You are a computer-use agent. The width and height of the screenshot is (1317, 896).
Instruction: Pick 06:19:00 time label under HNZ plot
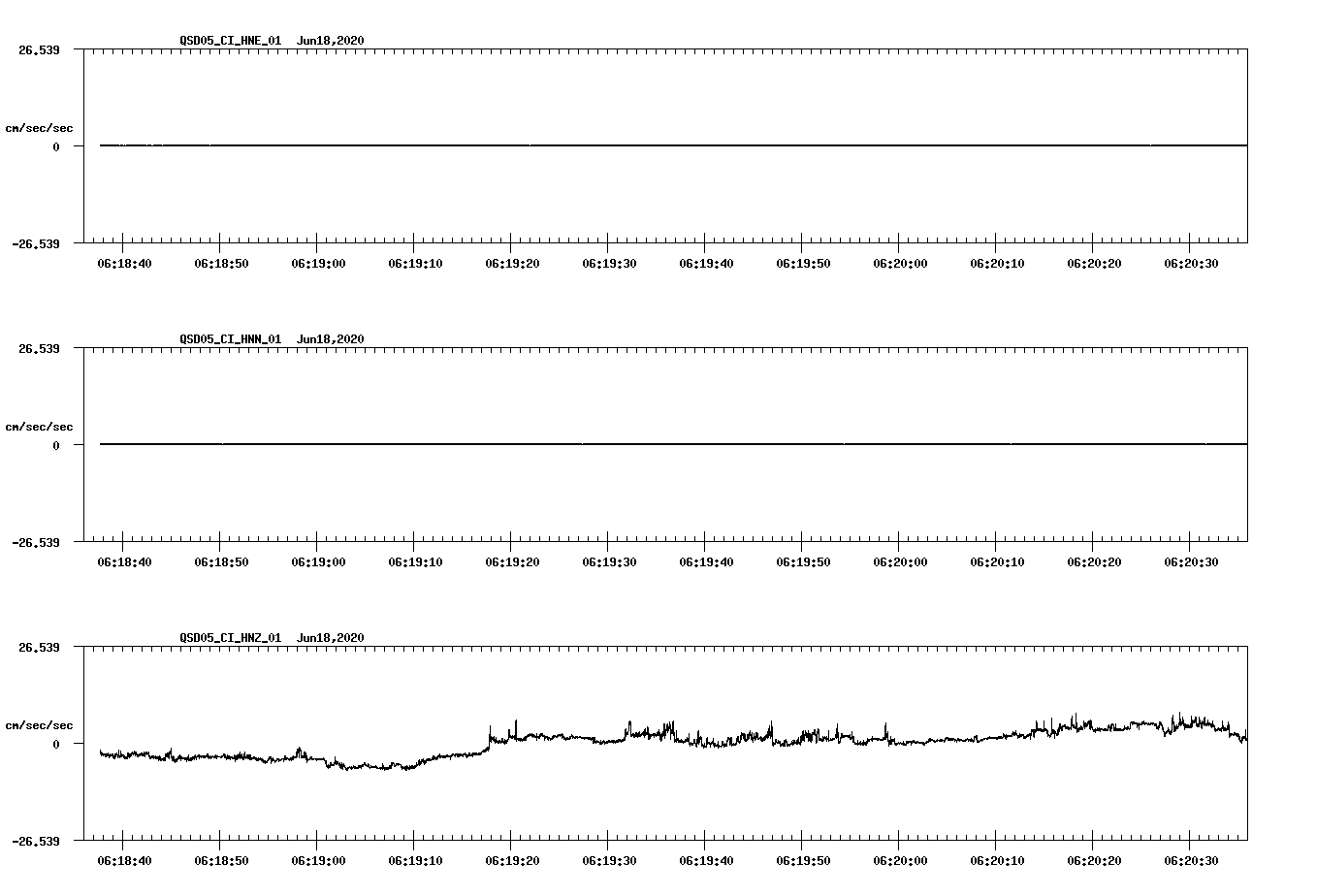318,861
